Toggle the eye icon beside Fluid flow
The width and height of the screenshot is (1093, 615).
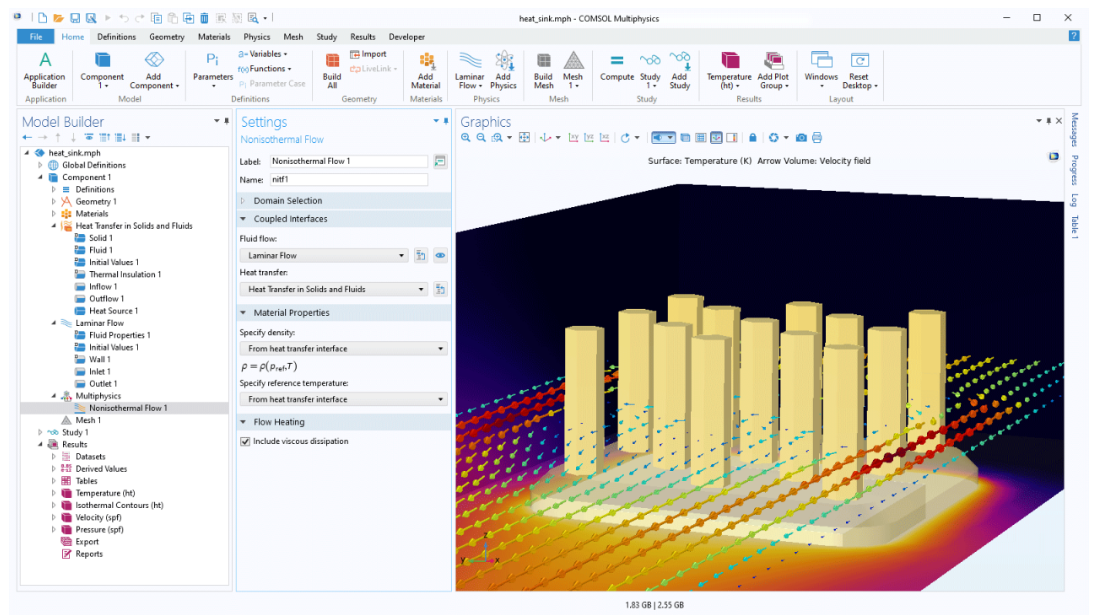coord(440,256)
